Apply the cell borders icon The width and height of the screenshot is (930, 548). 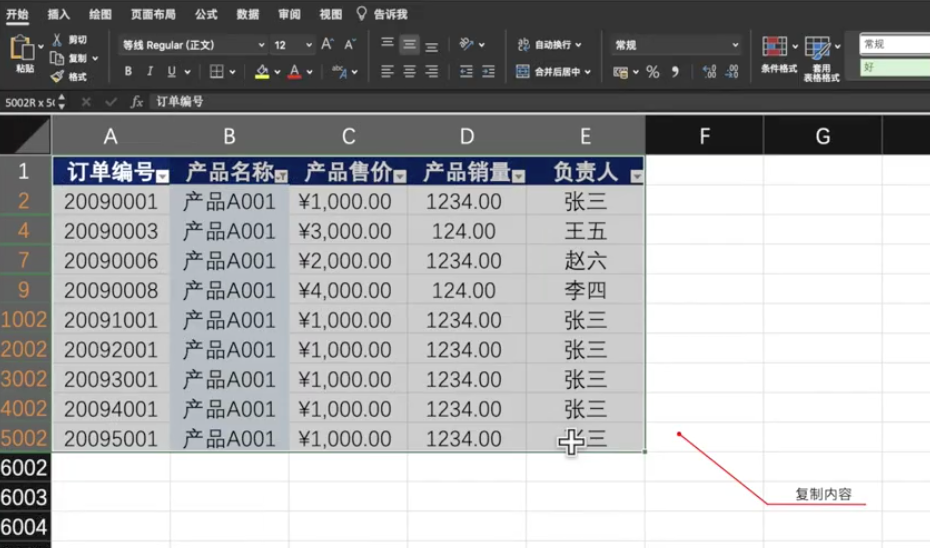[x=216, y=72]
